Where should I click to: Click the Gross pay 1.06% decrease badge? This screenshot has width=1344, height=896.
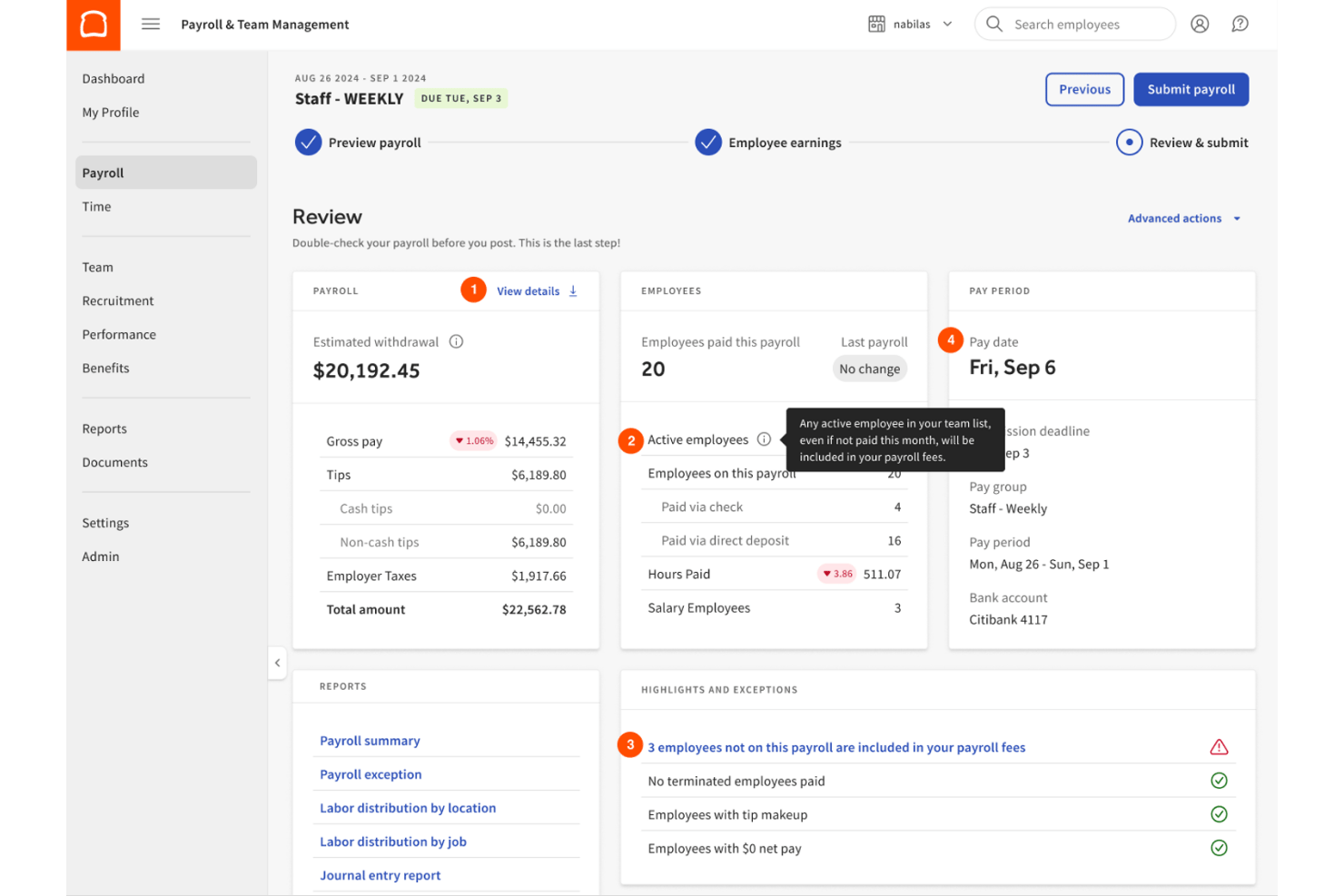473,441
